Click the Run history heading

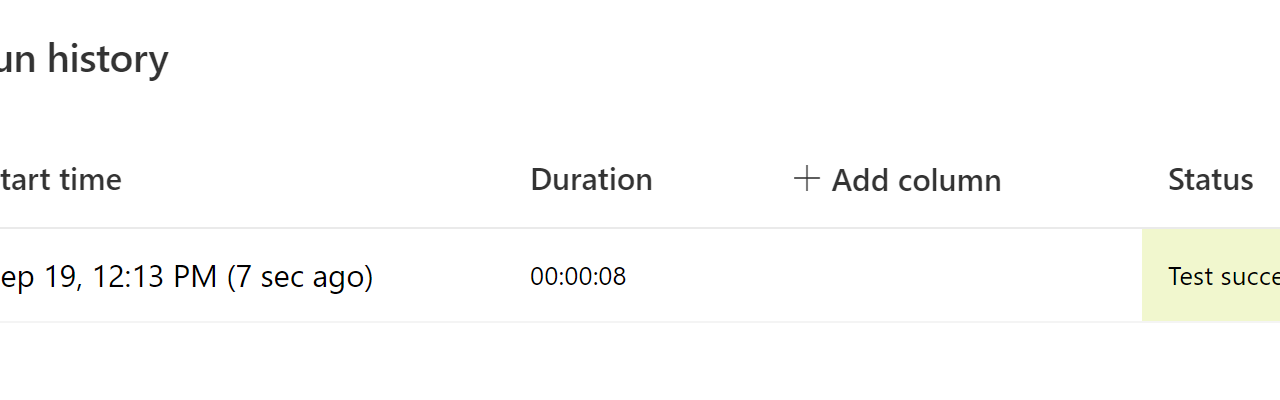point(84,60)
